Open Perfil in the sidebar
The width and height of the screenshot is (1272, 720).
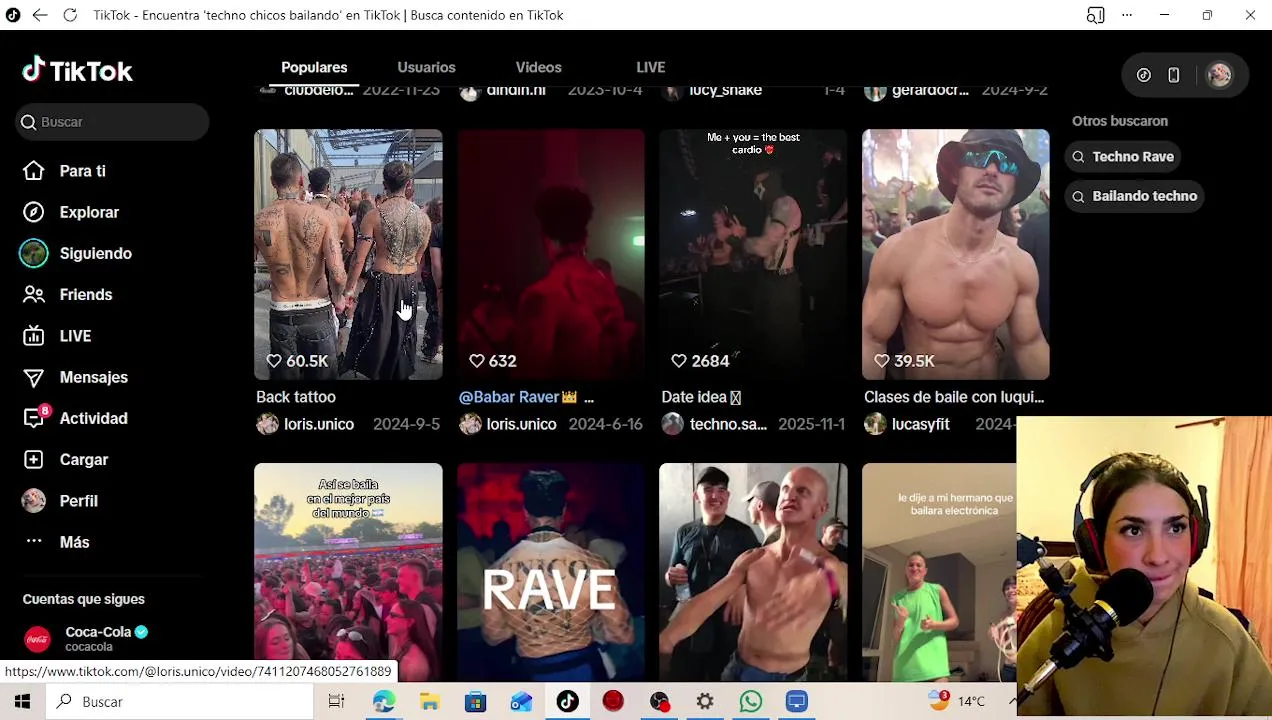(60, 501)
